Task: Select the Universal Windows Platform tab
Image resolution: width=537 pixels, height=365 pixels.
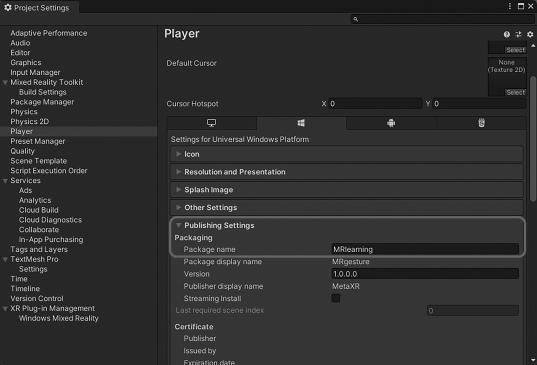Action: 301,123
